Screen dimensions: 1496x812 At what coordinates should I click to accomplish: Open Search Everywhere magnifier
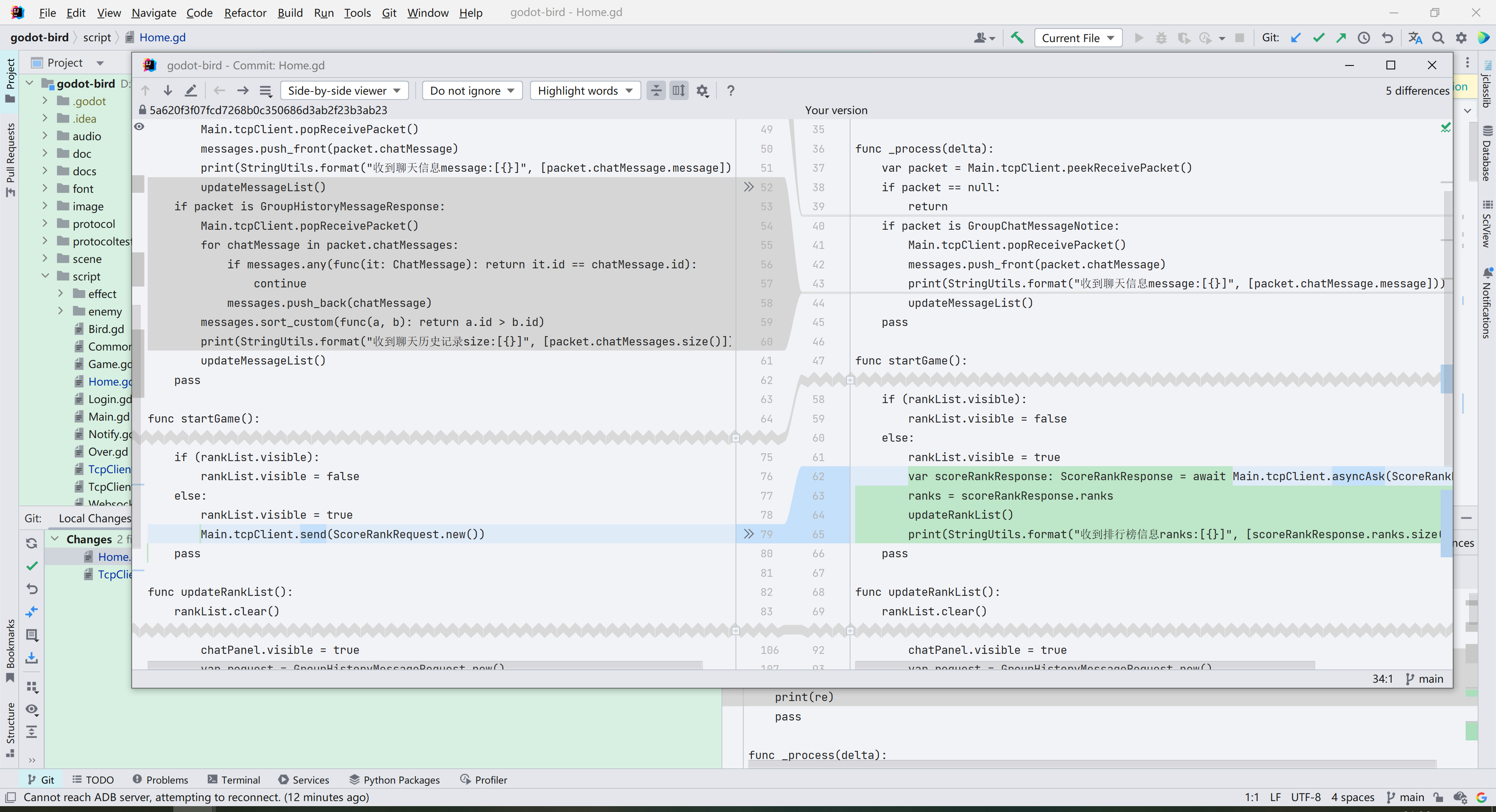pos(1438,38)
